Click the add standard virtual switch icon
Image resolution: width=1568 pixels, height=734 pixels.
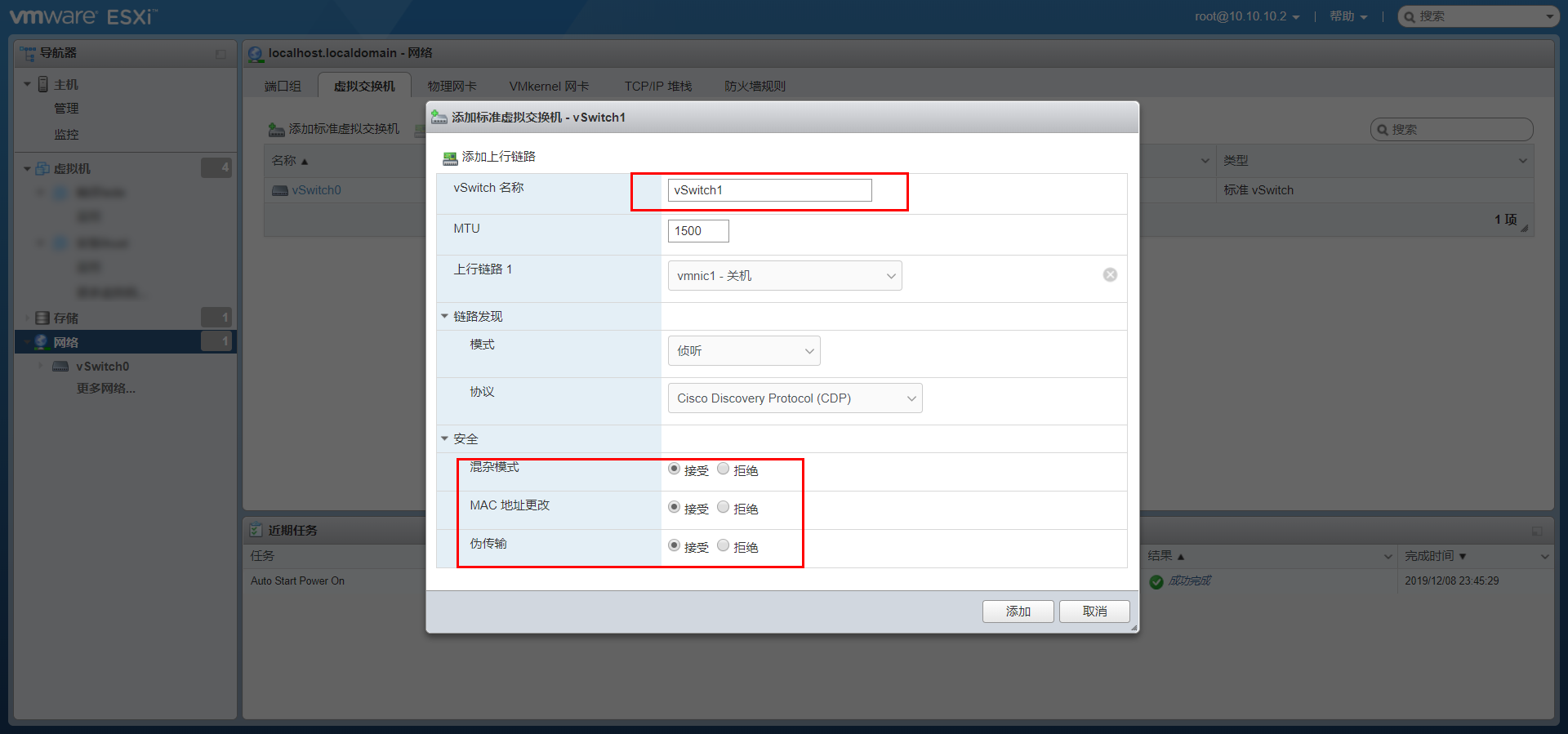point(277,129)
